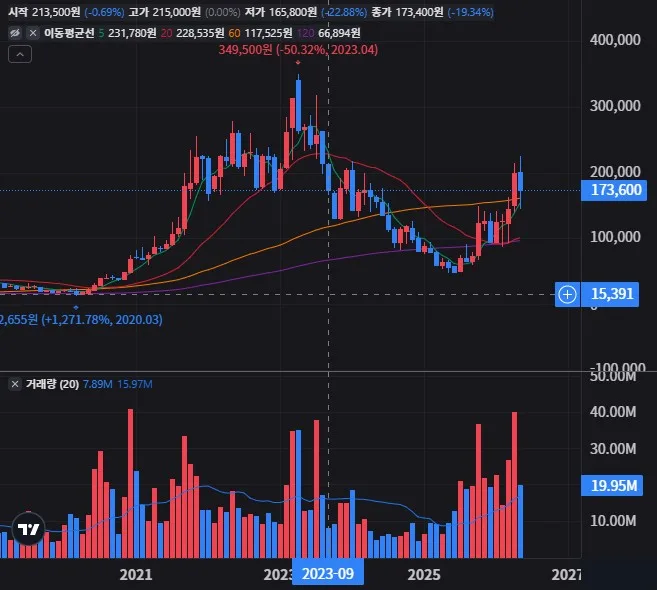Click the 10.00M volume axis label
The width and height of the screenshot is (657, 590).
(613, 521)
